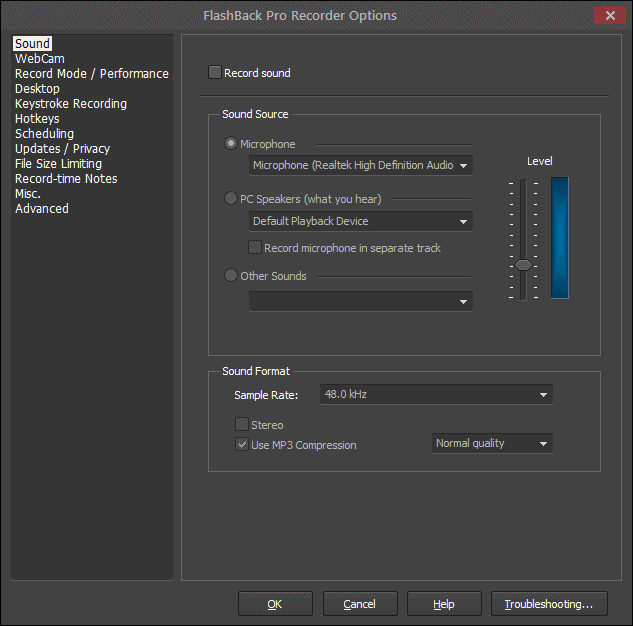The image size is (633, 626).
Task: Toggle the Stereo checkbox
Action: (242, 424)
